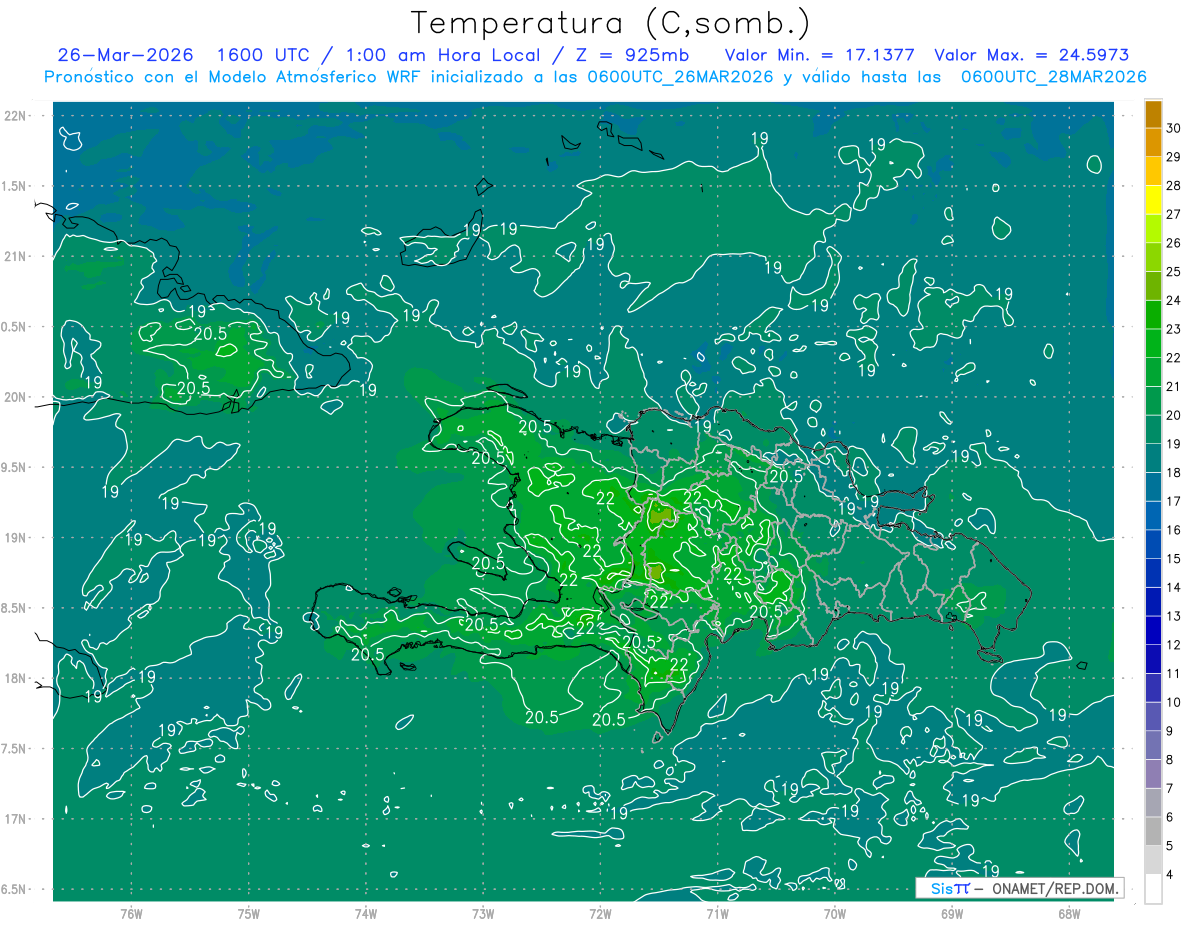Select the white swatch at legend bottom

1153,888
